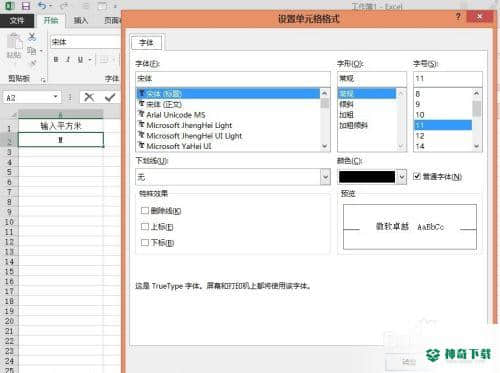This screenshot has width=500, height=373.
Task: Click scroll-up arrow of font list
Action: pos(325,93)
